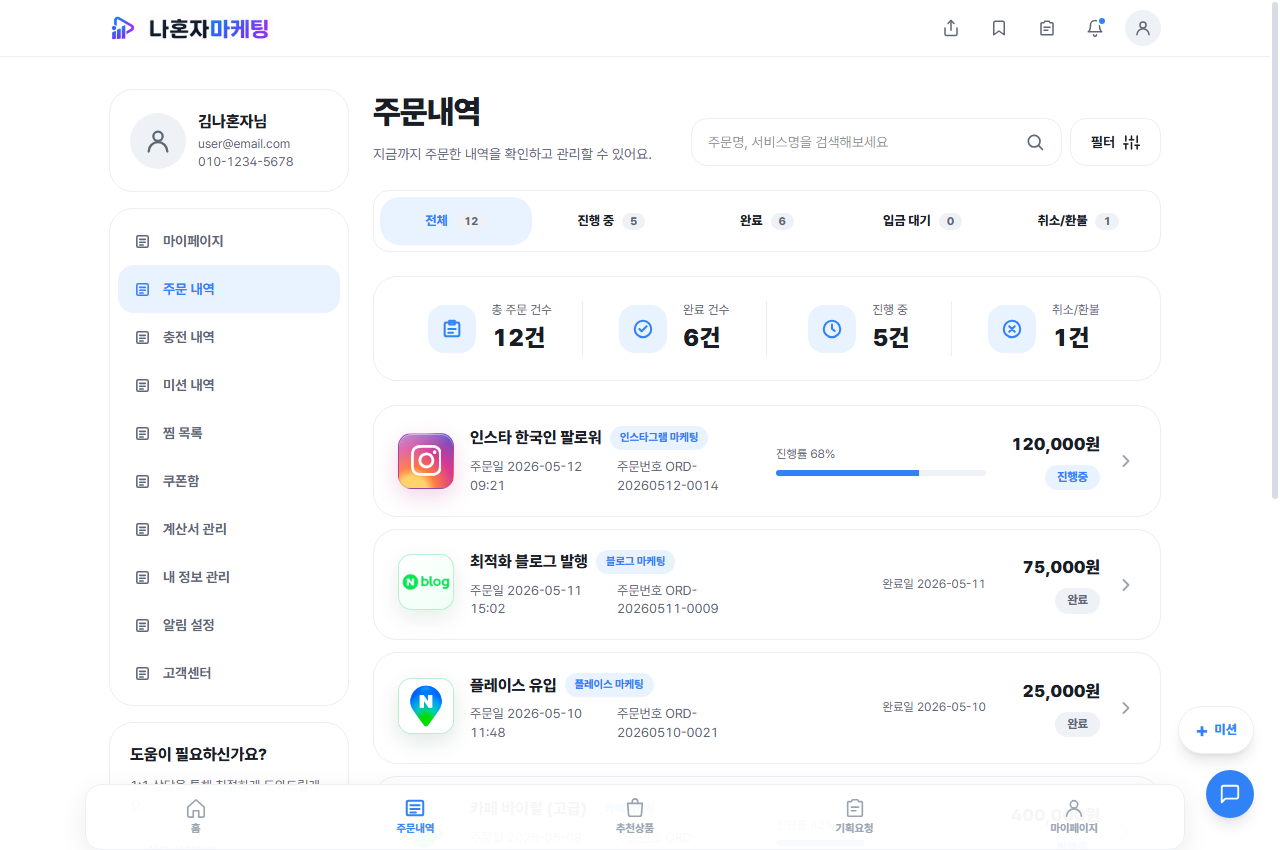The height and width of the screenshot is (850, 1280).
Task: Click the 완료 건수 check icon
Action: point(643,329)
